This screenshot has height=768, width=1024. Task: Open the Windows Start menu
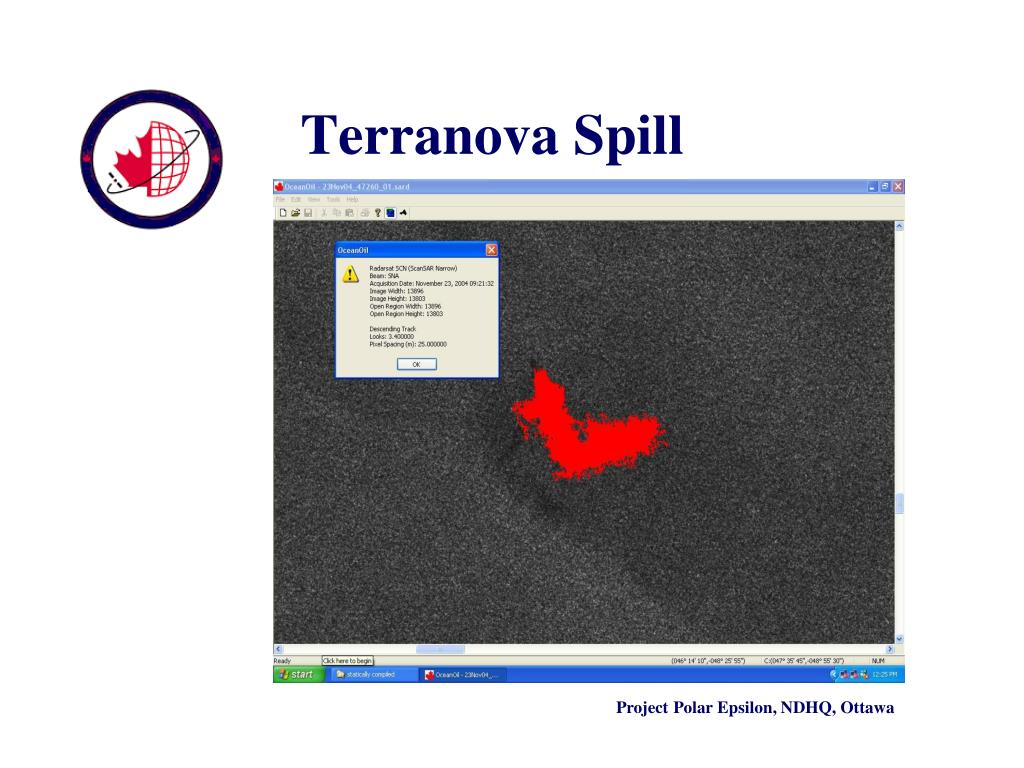tap(298, 675)
